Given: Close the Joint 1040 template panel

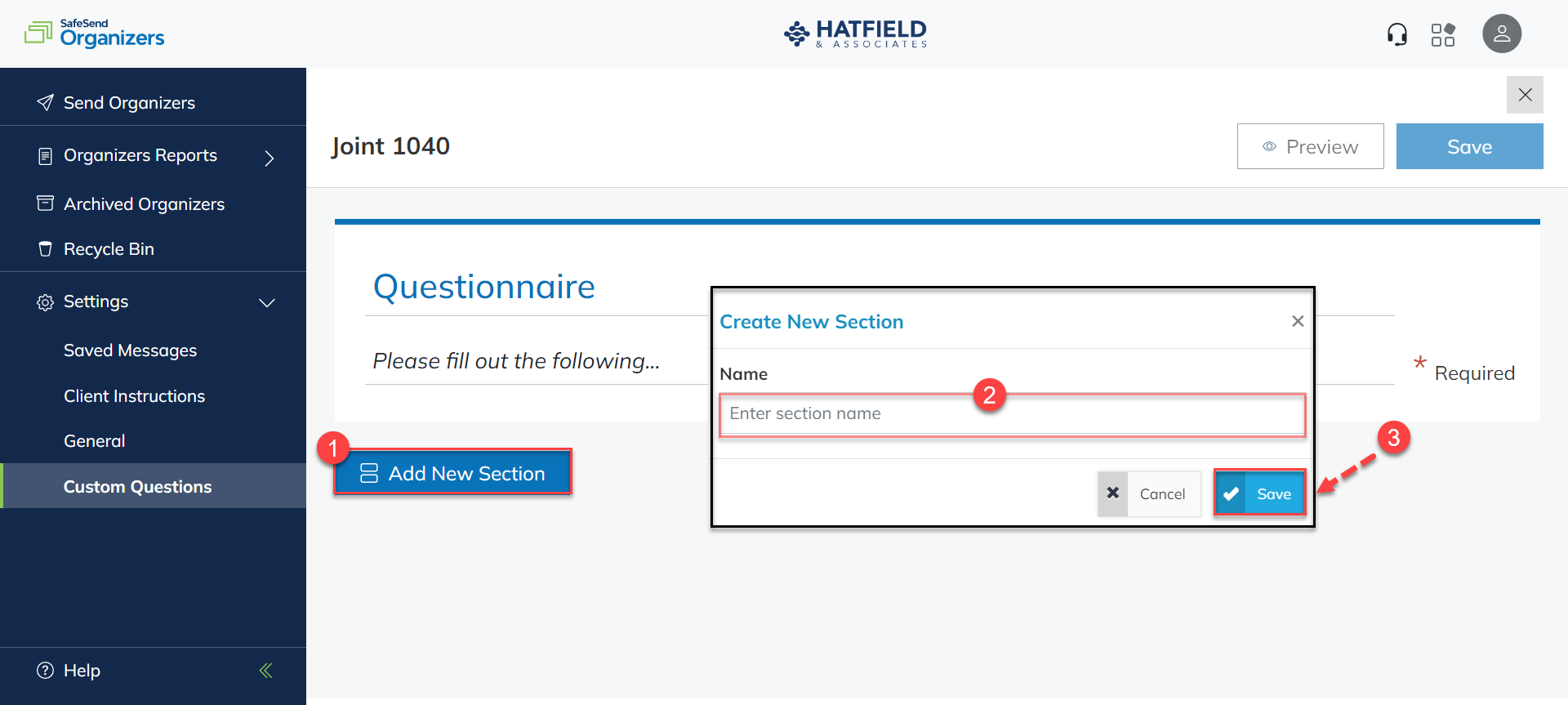Looking at the screenshot, I should (x=1524, y=95).
